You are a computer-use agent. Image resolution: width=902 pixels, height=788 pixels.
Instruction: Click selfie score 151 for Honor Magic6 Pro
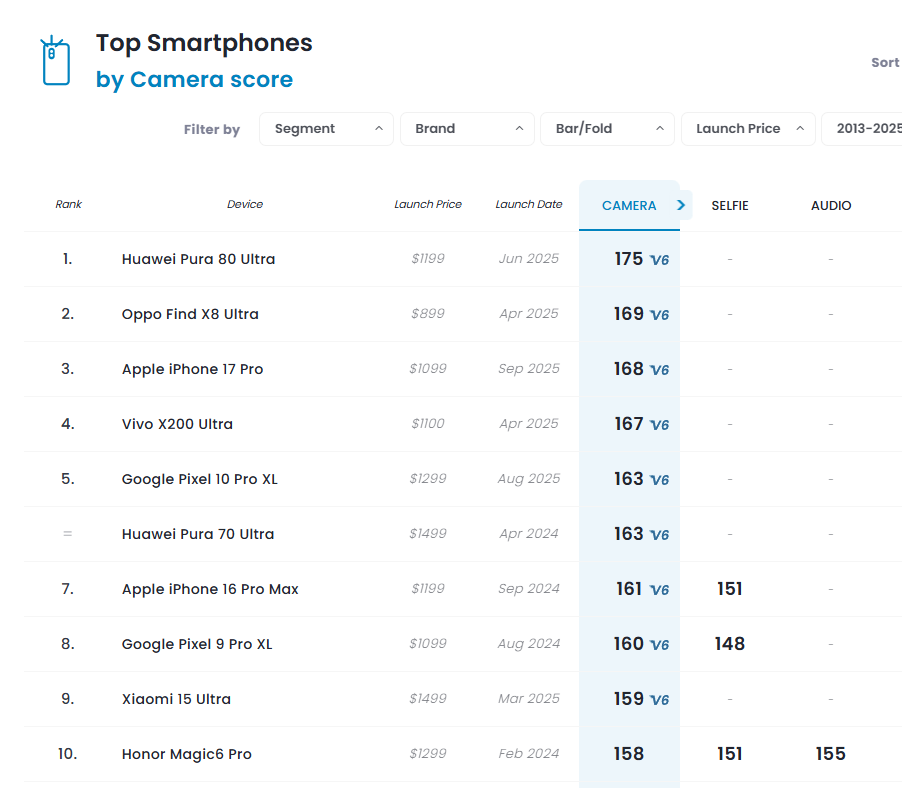729,753
